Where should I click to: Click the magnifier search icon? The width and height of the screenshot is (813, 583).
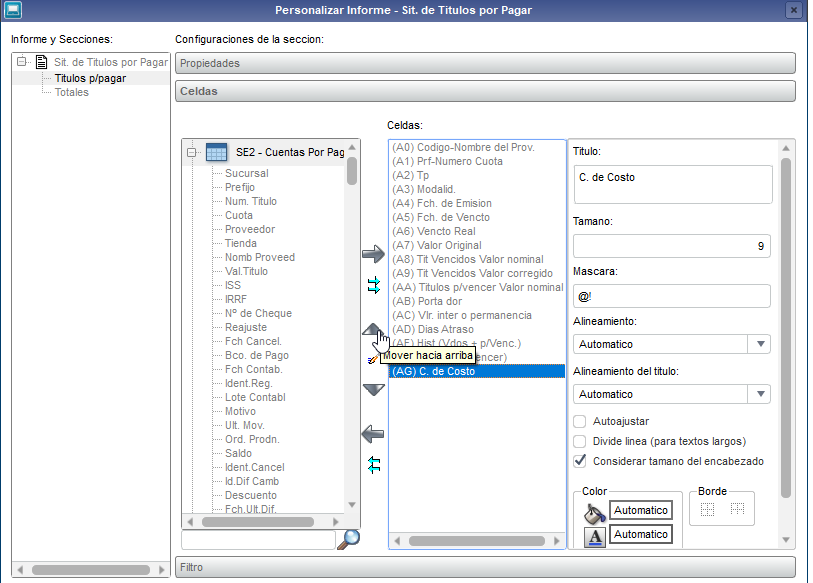click(x=348, y=539)
